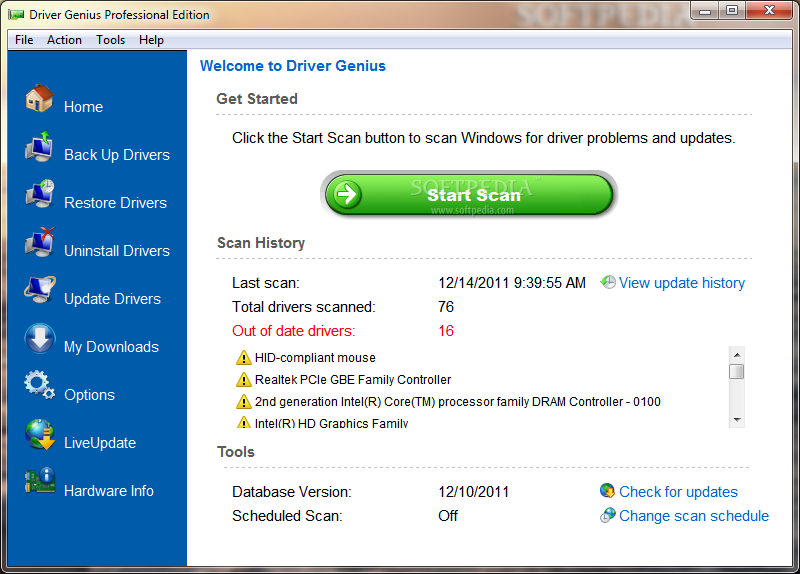Open LiveUpdate label in sidebar
This screenshot has width=800, height=574.
tap(100, 443)
